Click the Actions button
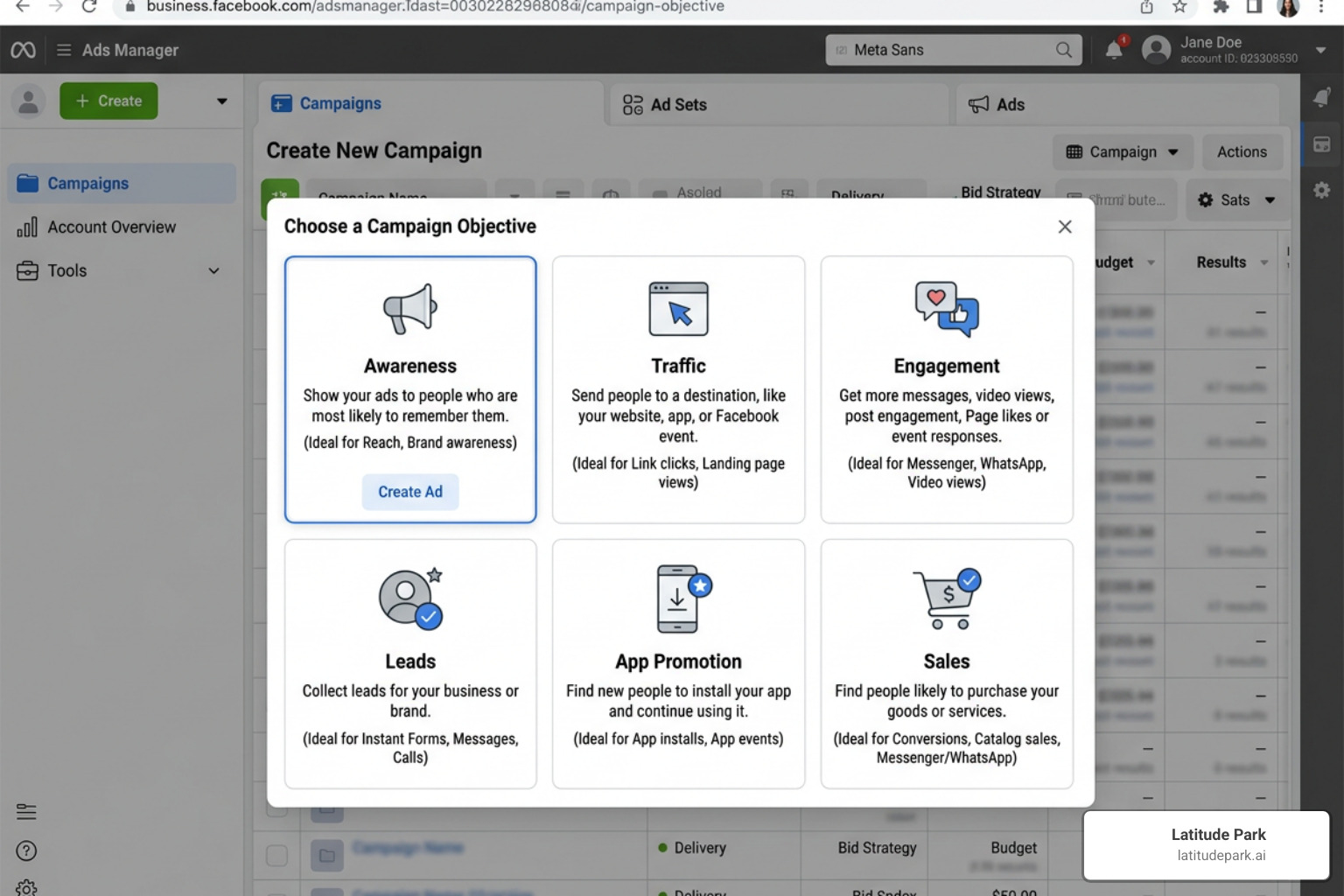 1242,152
